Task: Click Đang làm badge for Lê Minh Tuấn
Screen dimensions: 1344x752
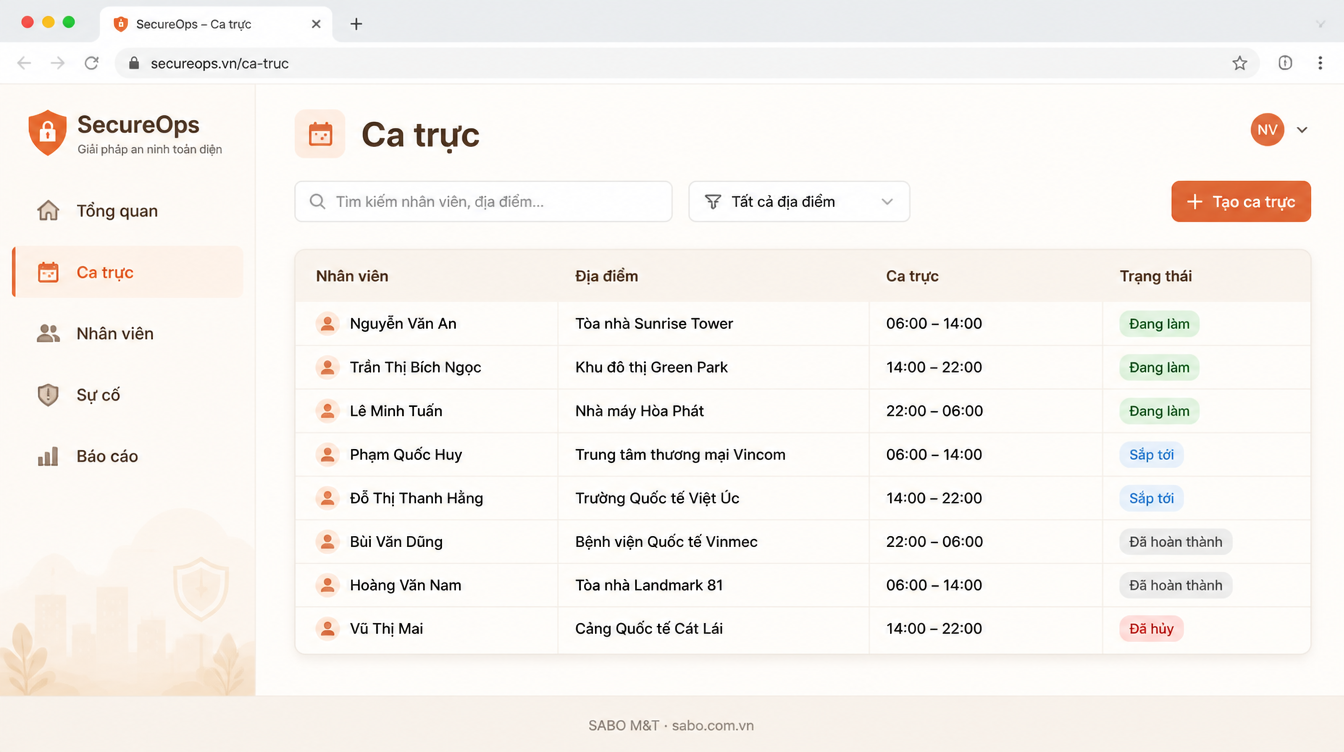Action: pos(1160,411)
